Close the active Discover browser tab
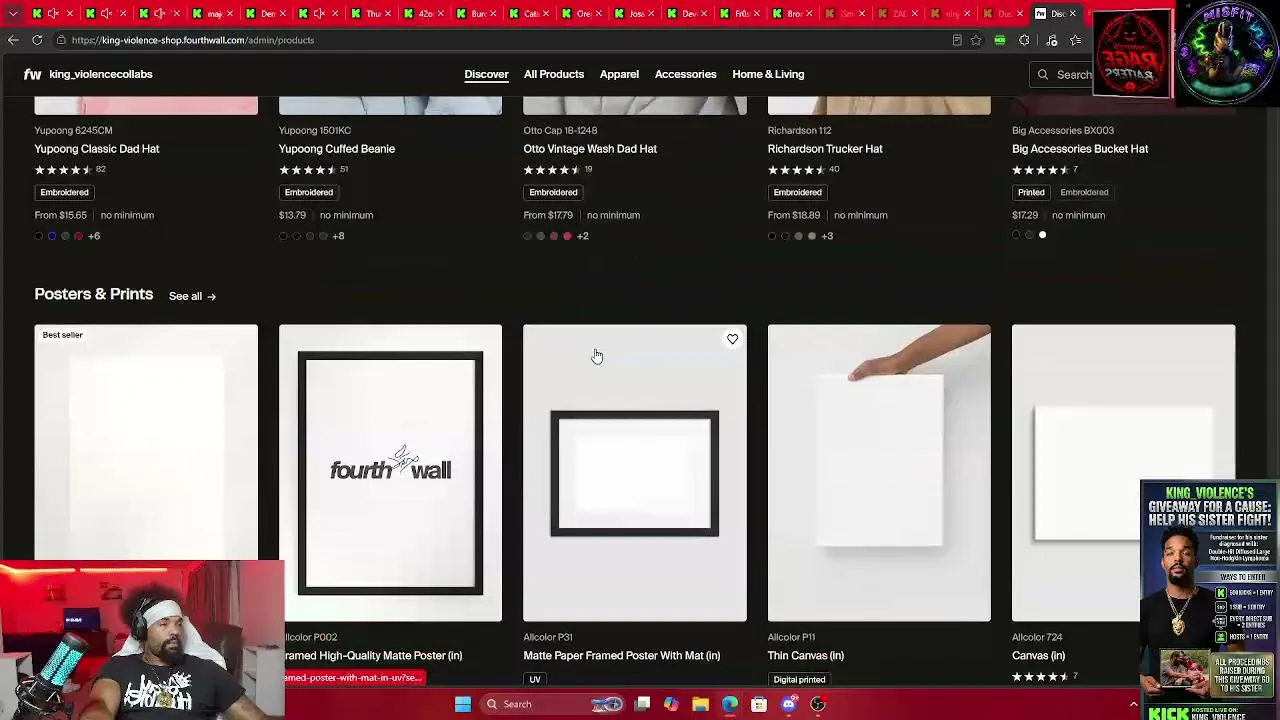 click(x=1072, y=13)
